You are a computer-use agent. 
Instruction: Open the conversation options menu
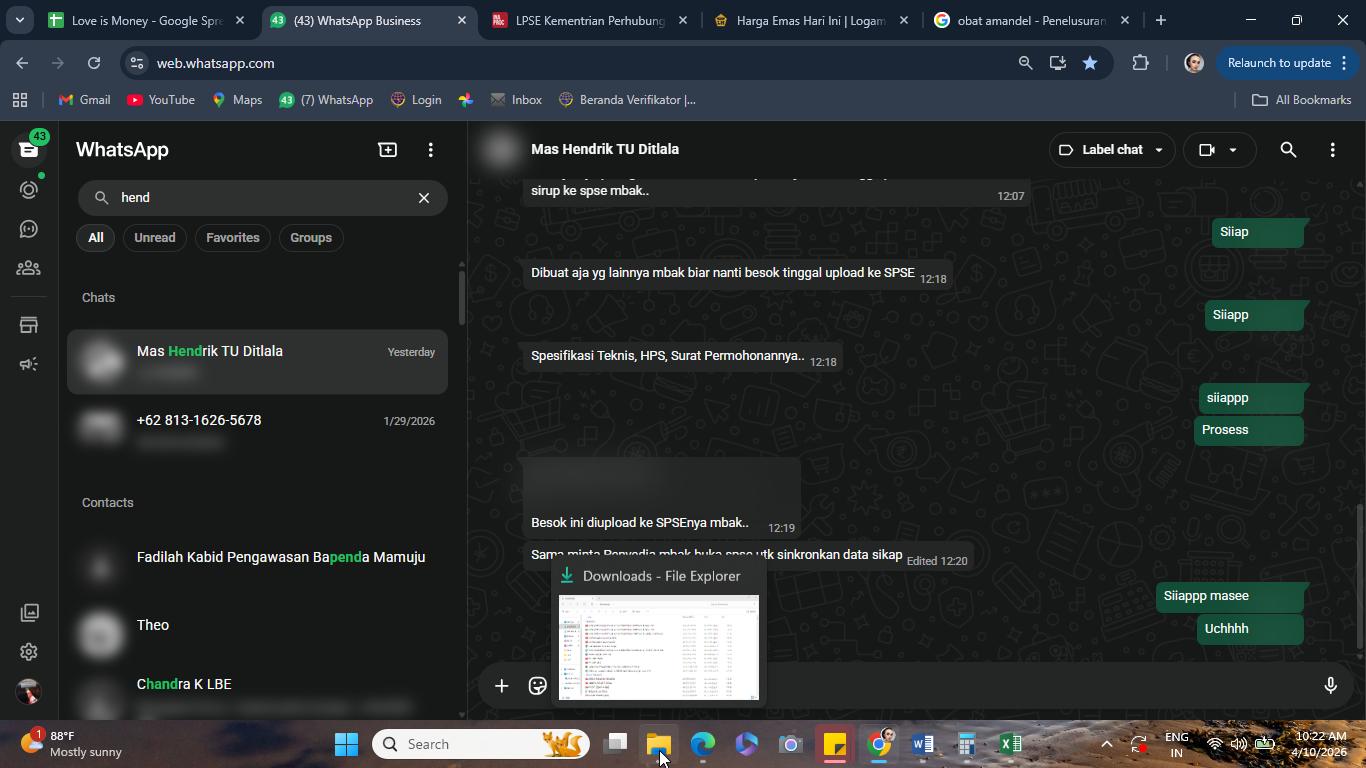click(1332, 150)
